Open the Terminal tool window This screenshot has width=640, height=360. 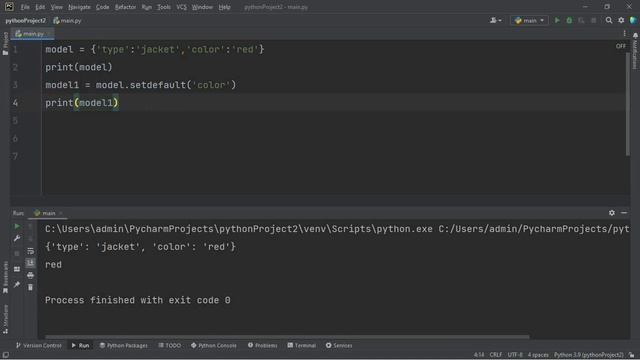(x=302, y=345)
